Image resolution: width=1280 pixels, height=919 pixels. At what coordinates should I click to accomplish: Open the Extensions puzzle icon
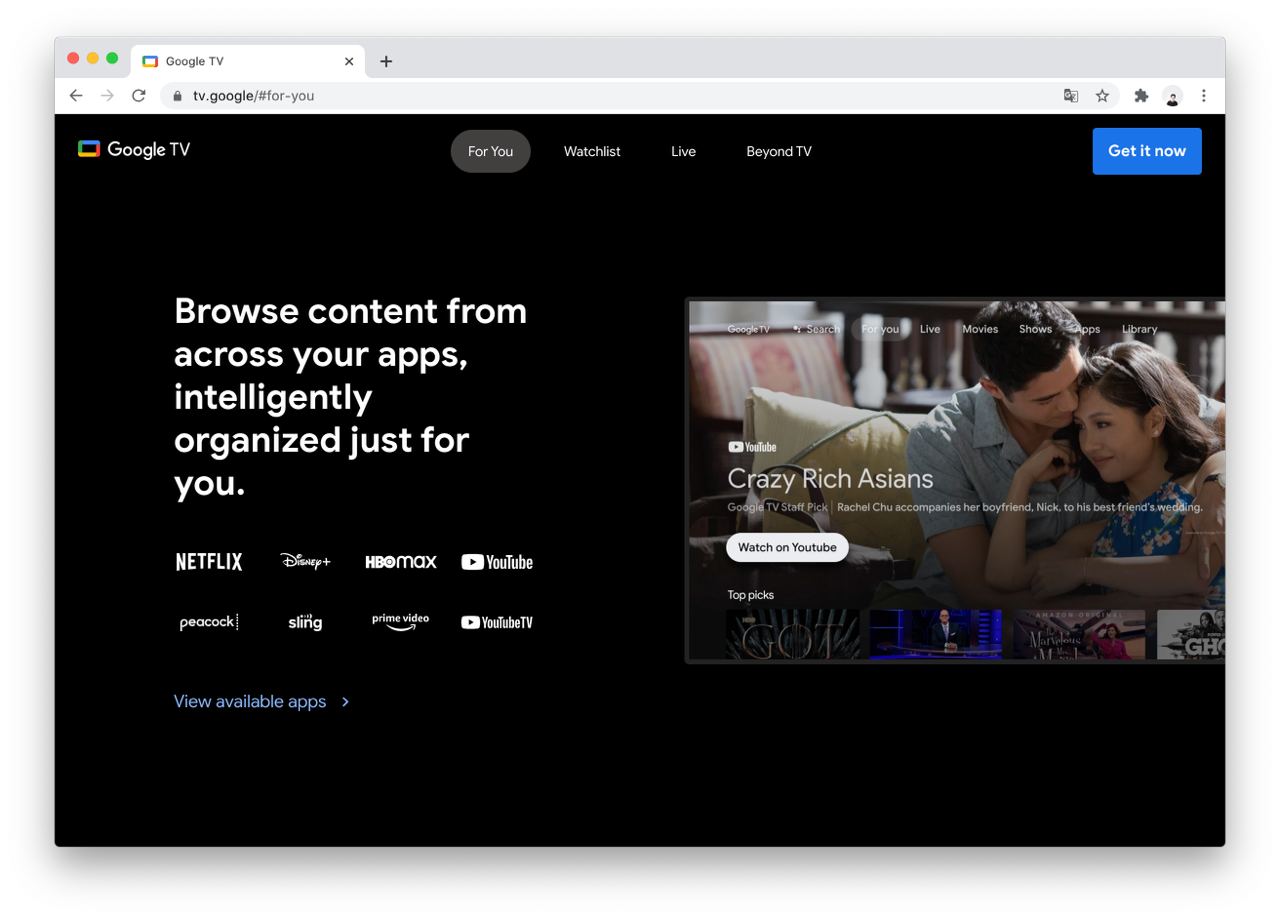point(1141,96)
